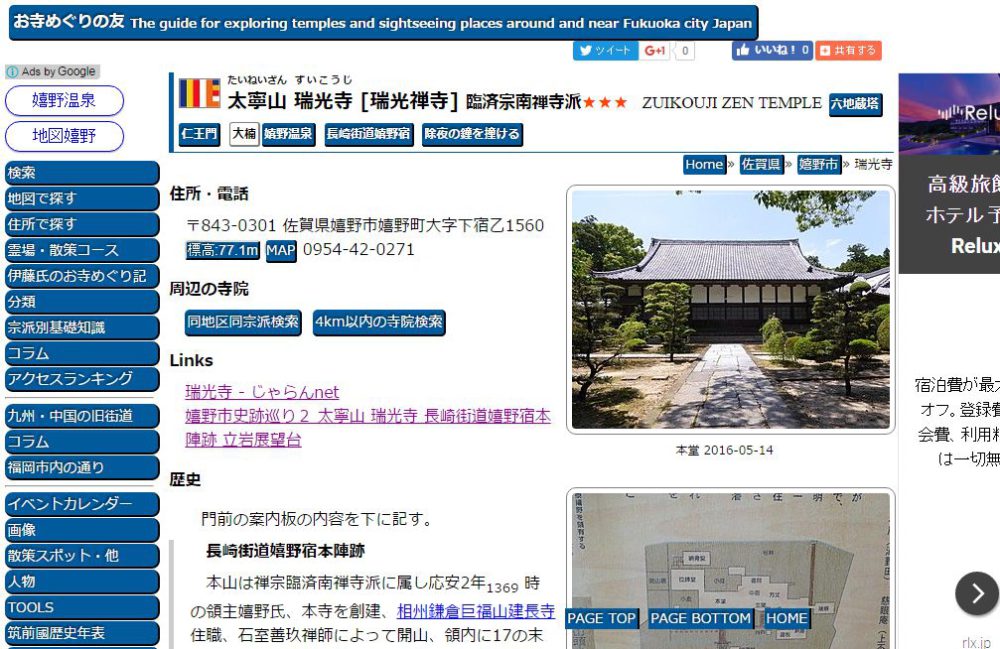Click the Twitter tweet button

[x=605, y=50]
